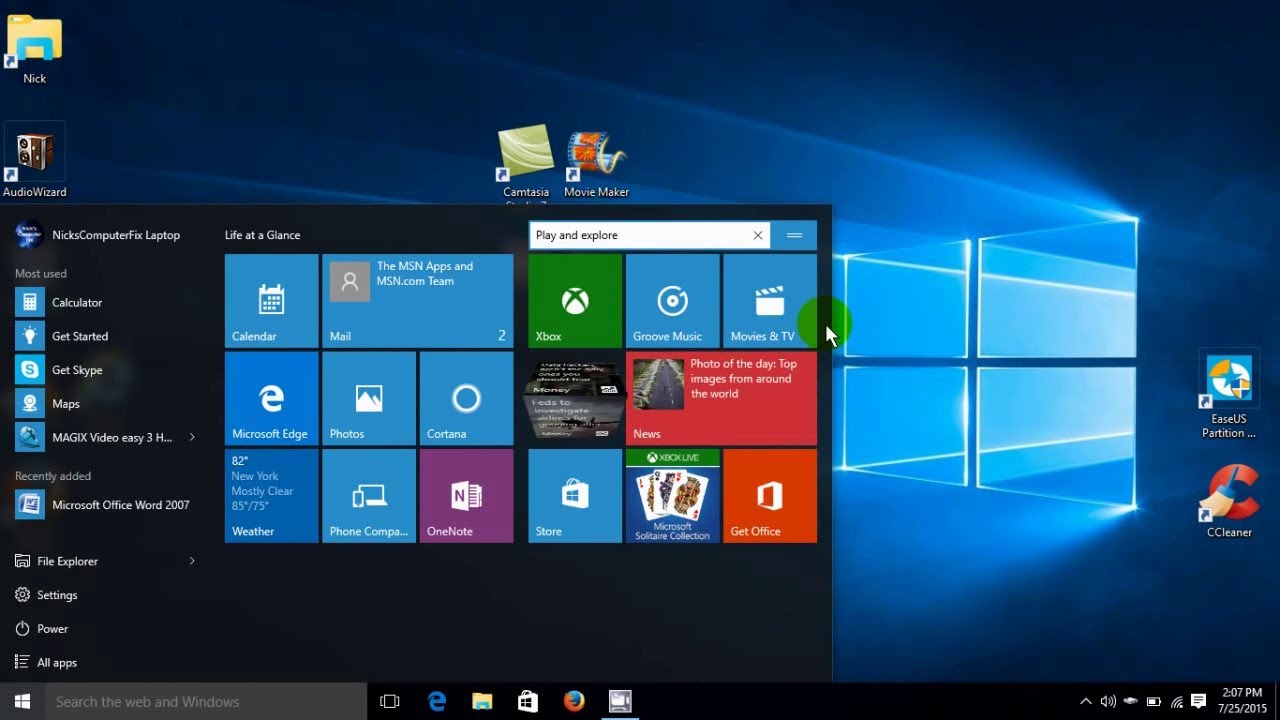Open File Explorer from the taskbar
This screenshot has height=720, width=1280.
click(x=482, y=701)
